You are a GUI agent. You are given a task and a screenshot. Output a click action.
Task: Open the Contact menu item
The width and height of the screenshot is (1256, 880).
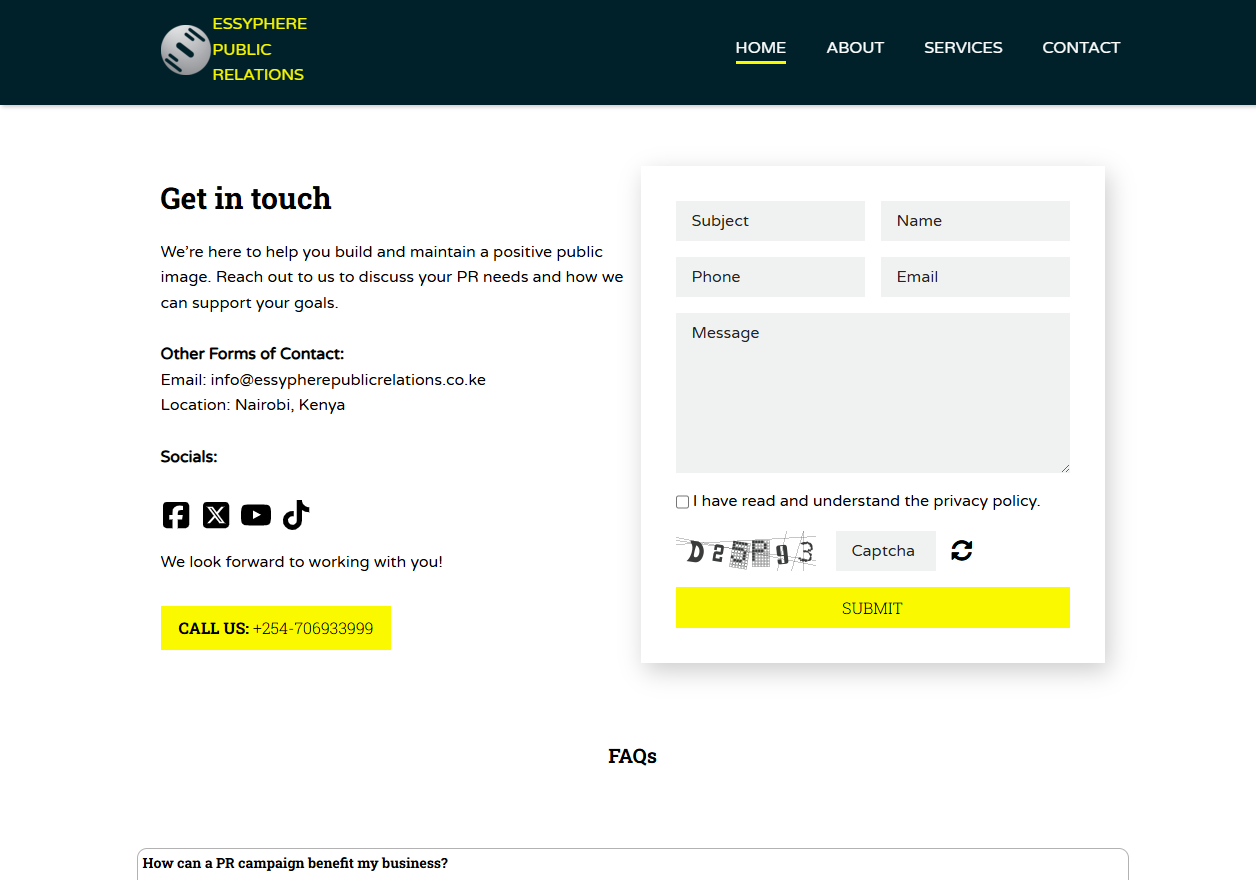[x=1081, y=48]
